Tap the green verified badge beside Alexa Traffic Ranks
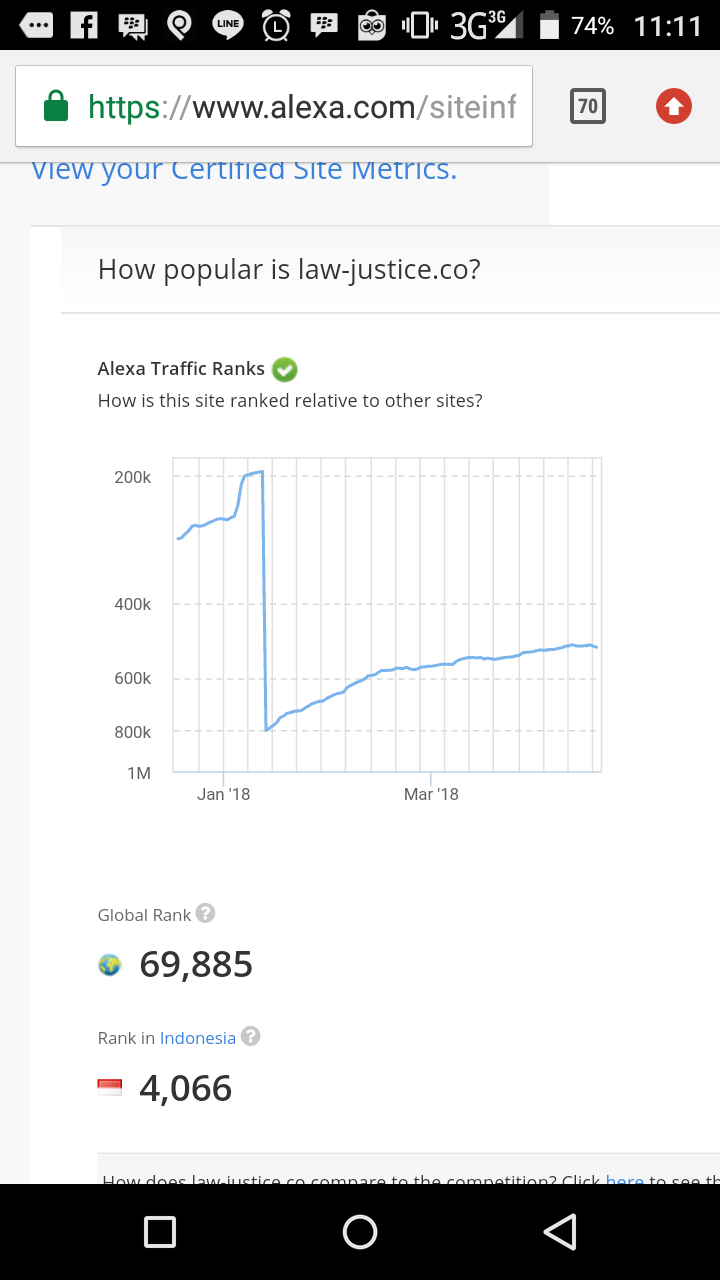Viewport: 720px width, 1280px height. click(284, 369)
